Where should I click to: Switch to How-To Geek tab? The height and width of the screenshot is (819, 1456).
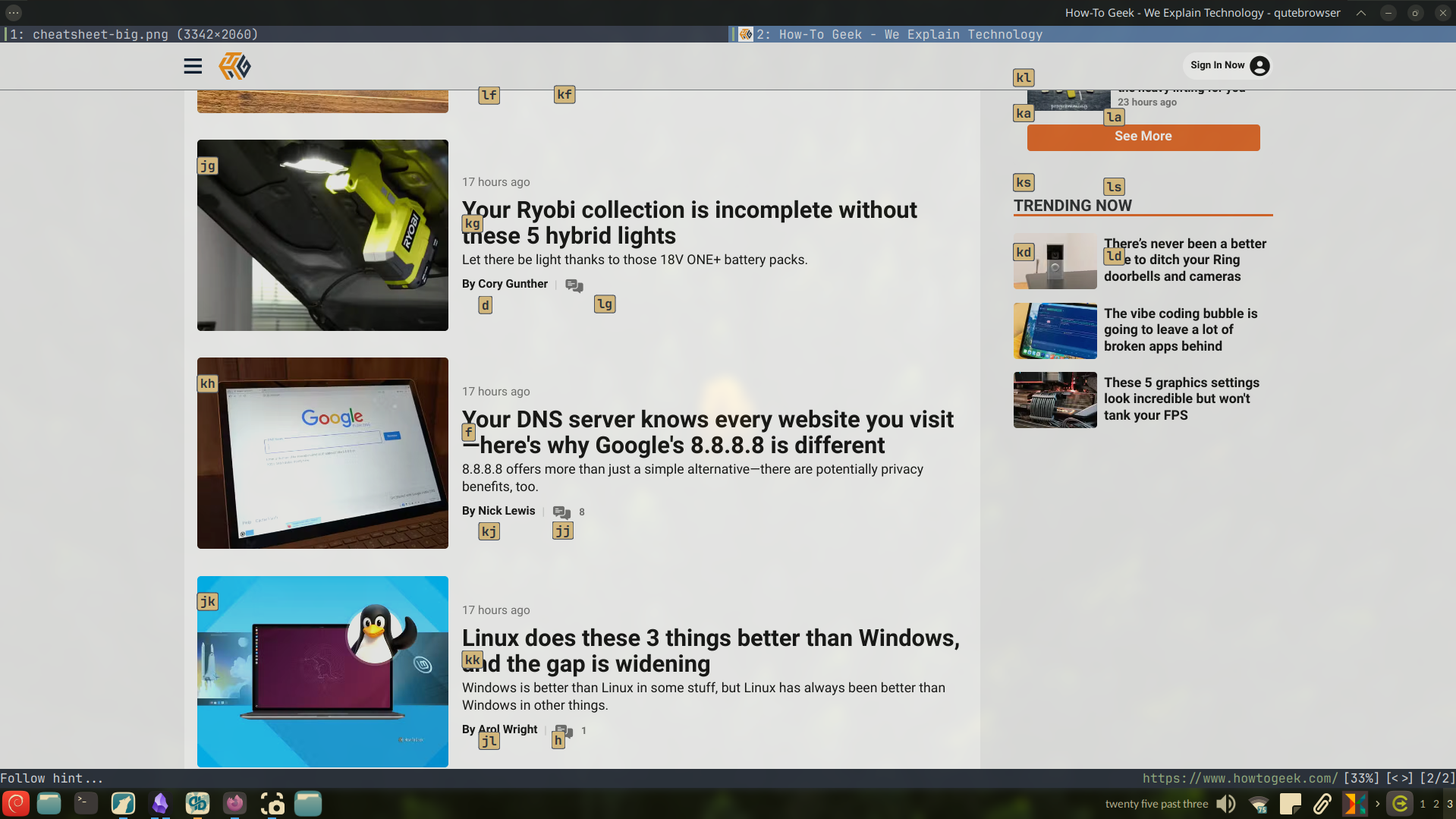1093,34
